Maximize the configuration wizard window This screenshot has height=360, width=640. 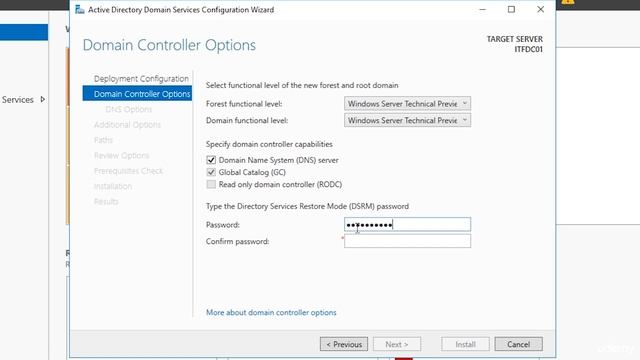tap(511, 9)
